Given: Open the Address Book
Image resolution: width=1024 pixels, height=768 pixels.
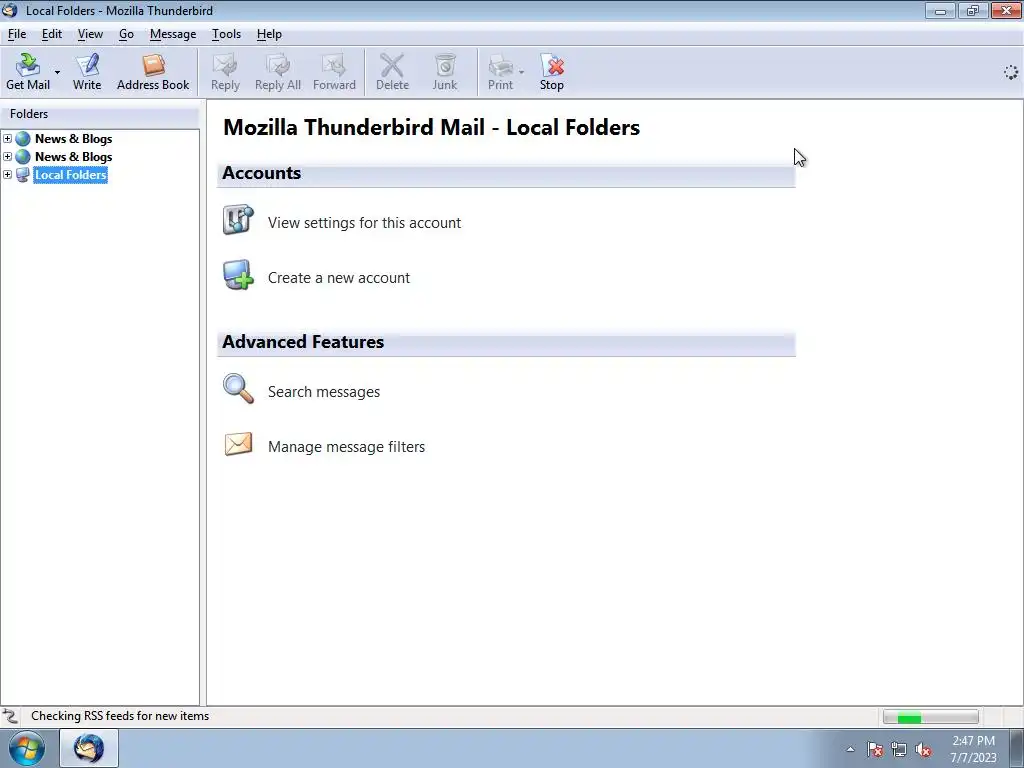Looking at the screenshot, I should tap(153, 72).
